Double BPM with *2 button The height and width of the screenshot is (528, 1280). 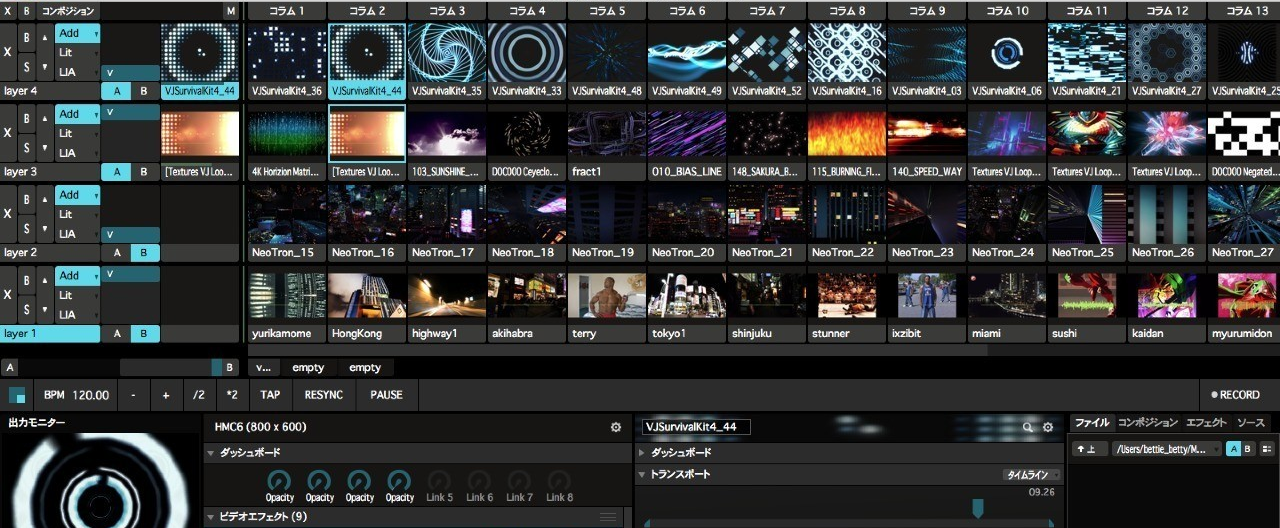(x=232, y=395)
